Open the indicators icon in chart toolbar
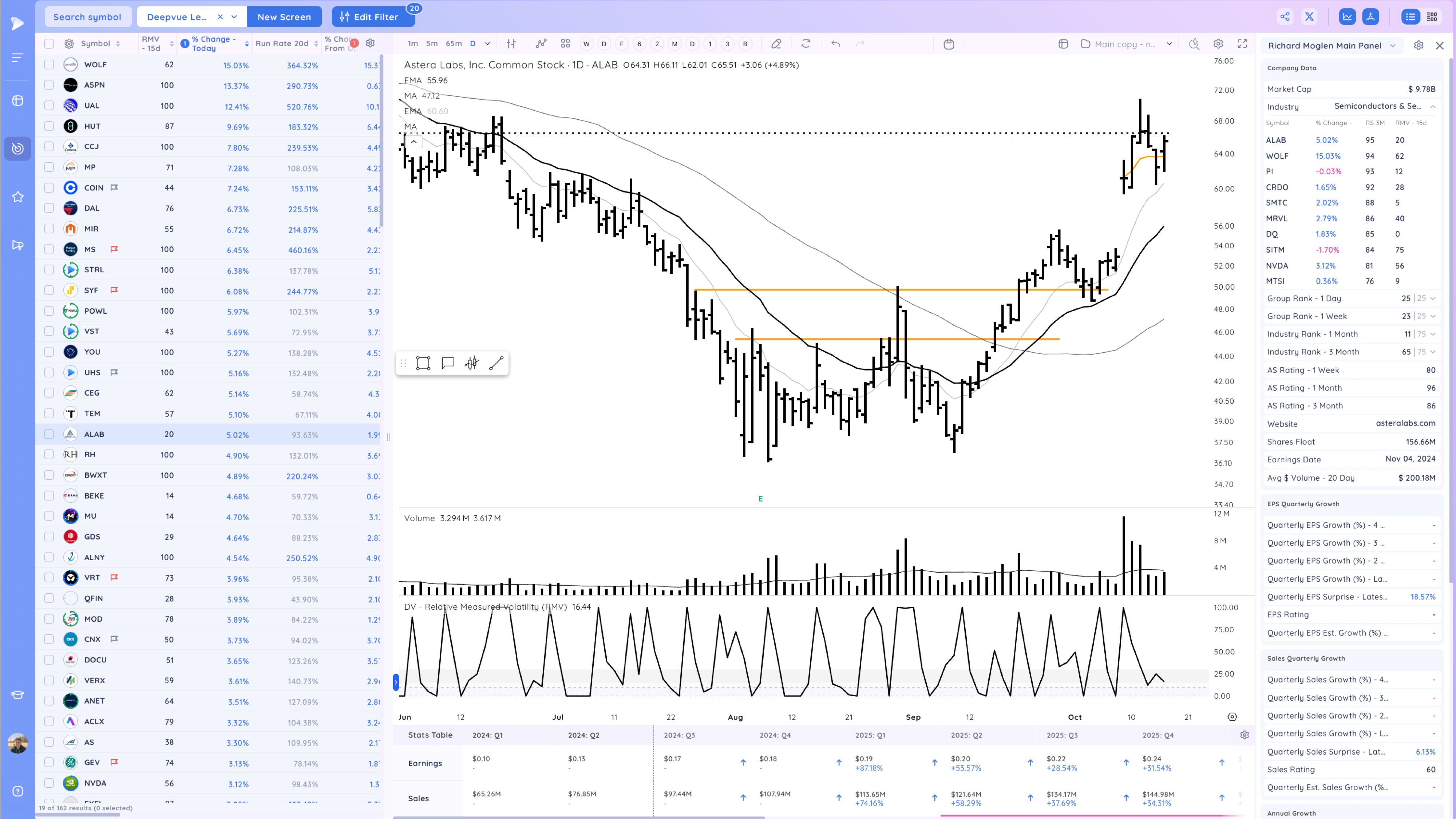This screenshot has width=1456, height=819. point(541,44)
